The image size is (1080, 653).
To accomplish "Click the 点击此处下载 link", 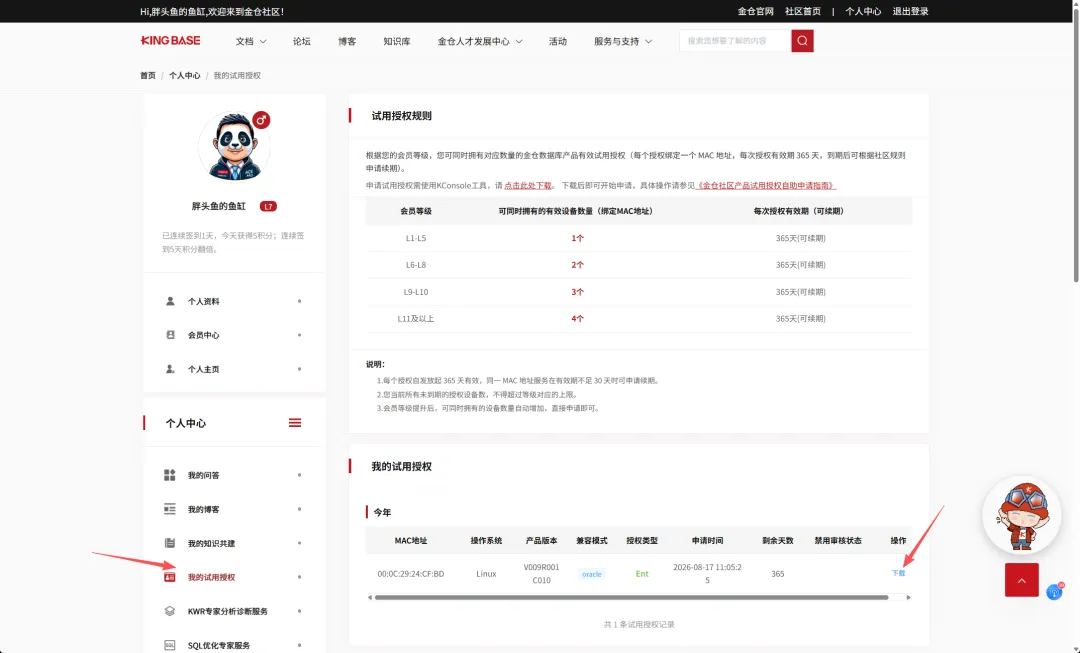I will pyautogui.click(x=528, y=185).
